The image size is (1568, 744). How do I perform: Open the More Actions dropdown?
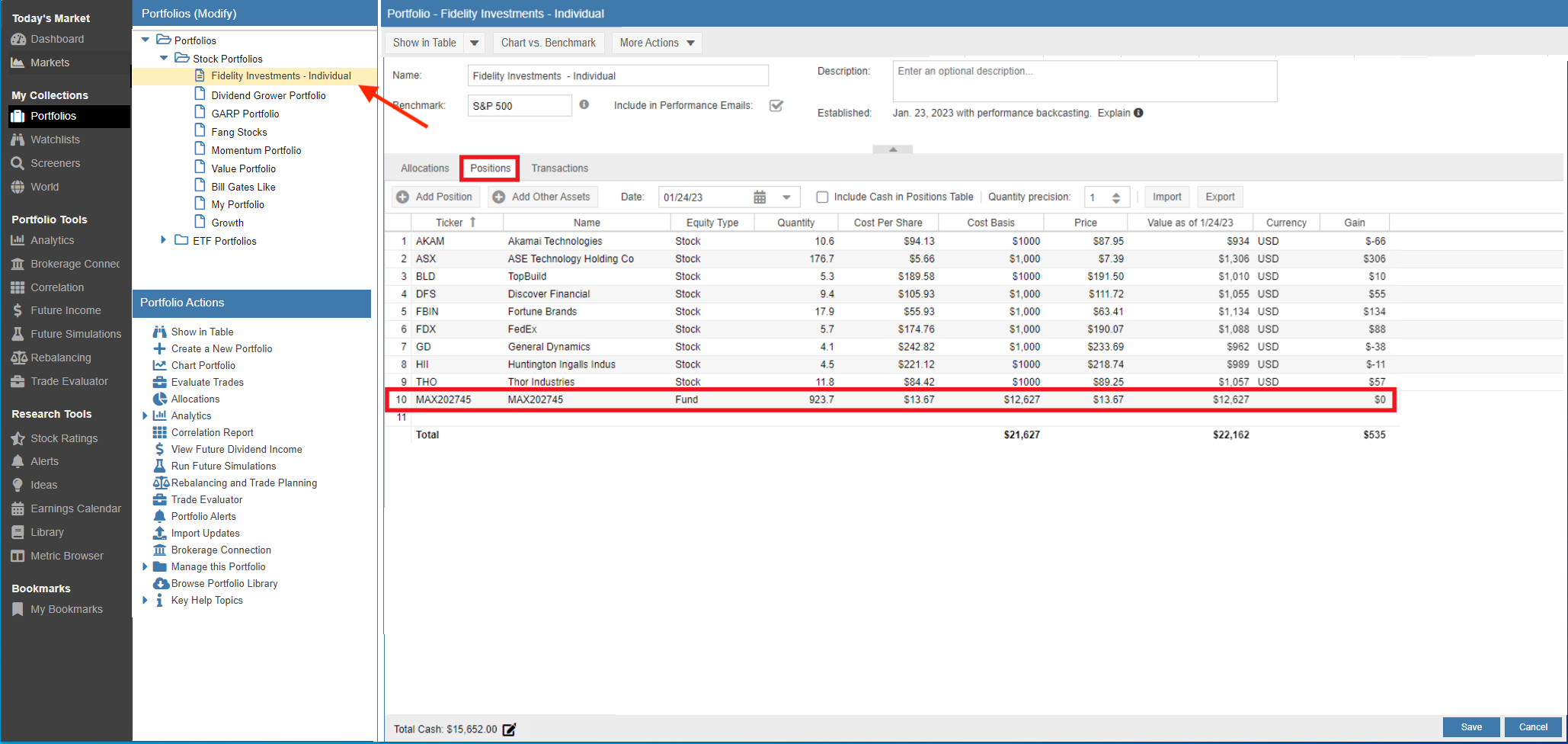click(x=657, y=43)
